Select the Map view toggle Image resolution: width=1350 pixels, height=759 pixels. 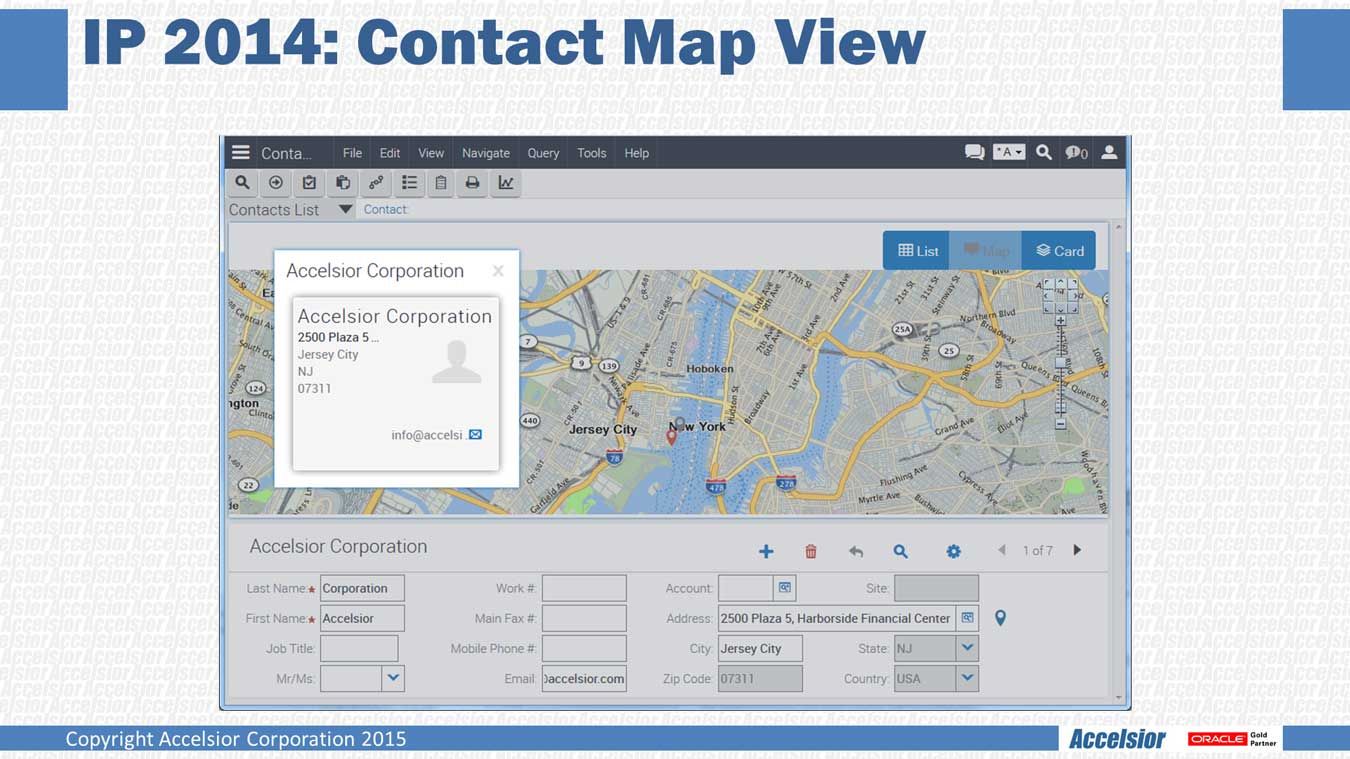tap(986, 251)
